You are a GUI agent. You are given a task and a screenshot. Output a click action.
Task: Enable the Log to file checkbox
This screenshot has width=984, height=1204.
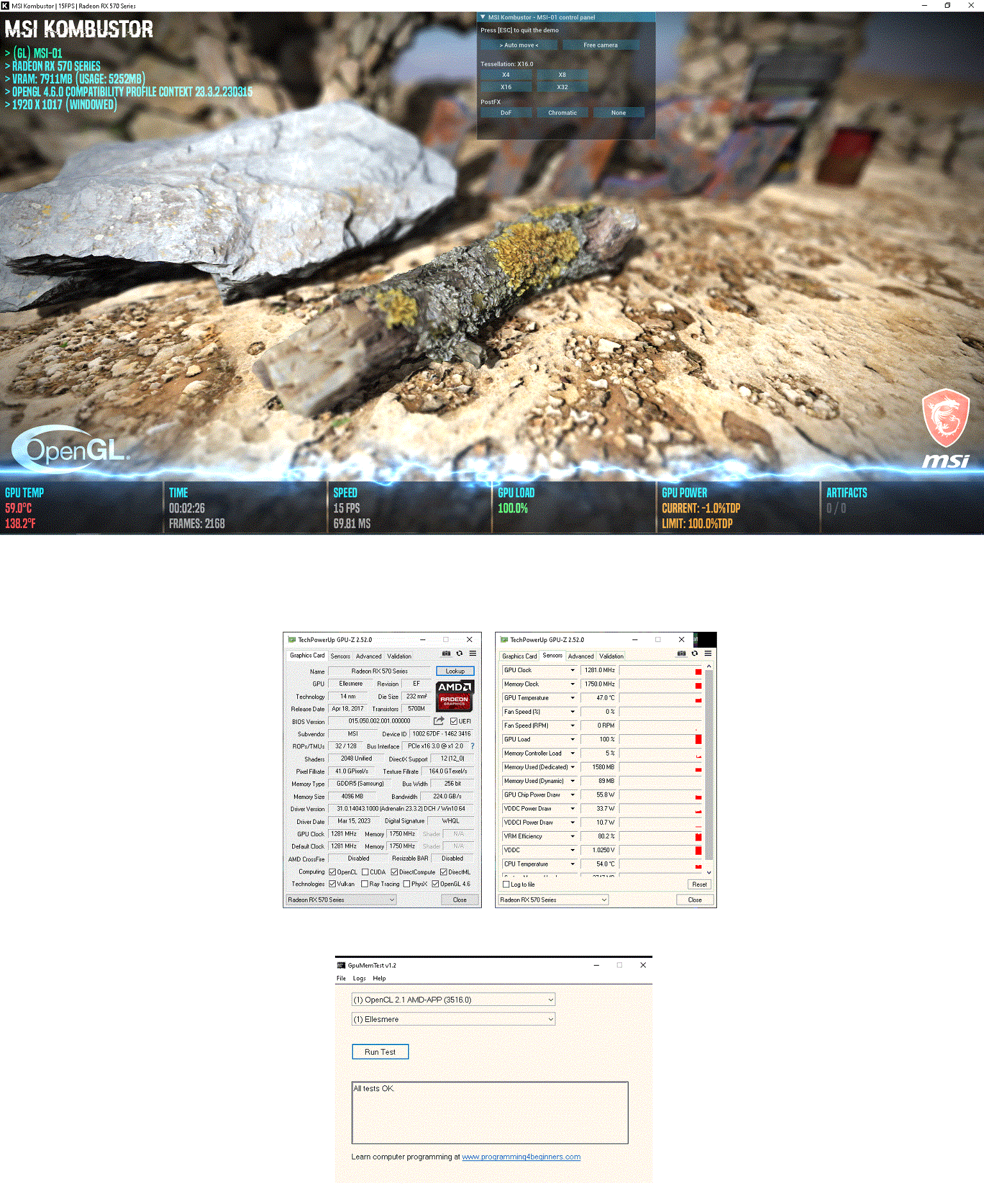(x=506, y=884)
